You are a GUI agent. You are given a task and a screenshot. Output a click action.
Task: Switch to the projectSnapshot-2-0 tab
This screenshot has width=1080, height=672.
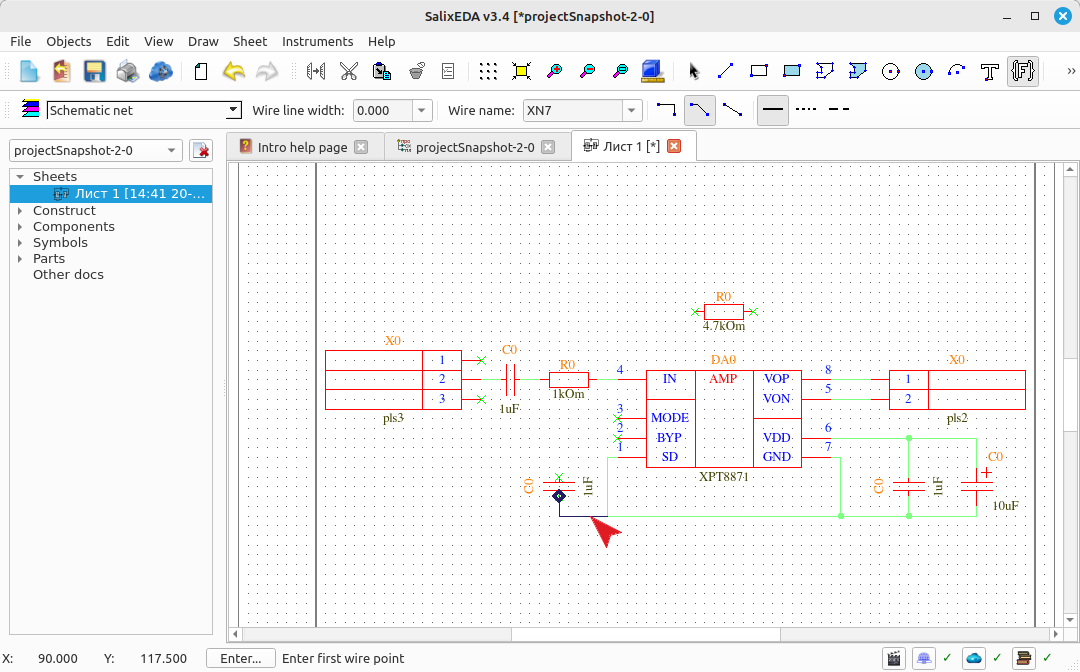(x=475, y=147)
